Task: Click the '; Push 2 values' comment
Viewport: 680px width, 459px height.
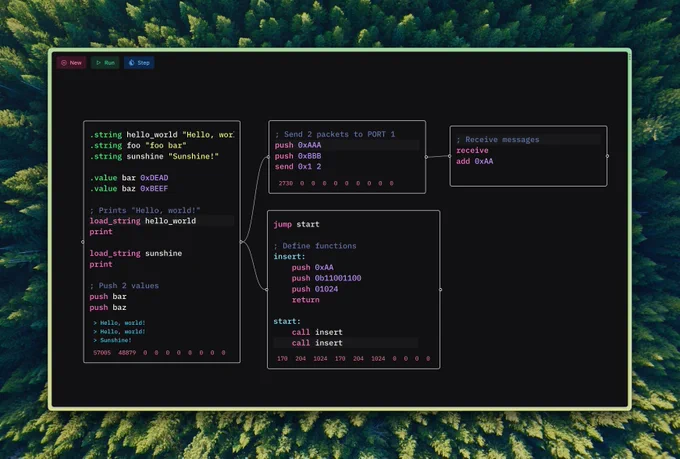Action: (124, 286)
